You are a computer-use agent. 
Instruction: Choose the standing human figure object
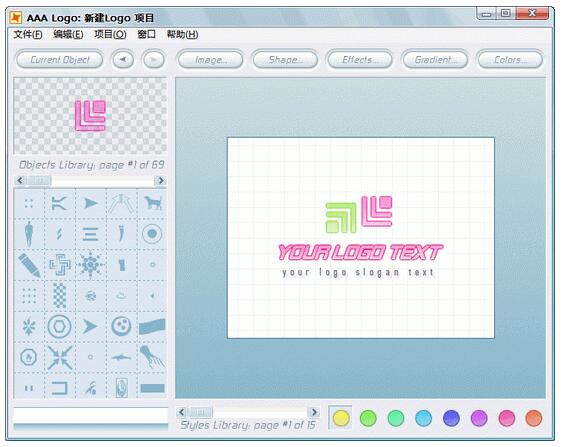click(x=29, y=234)
